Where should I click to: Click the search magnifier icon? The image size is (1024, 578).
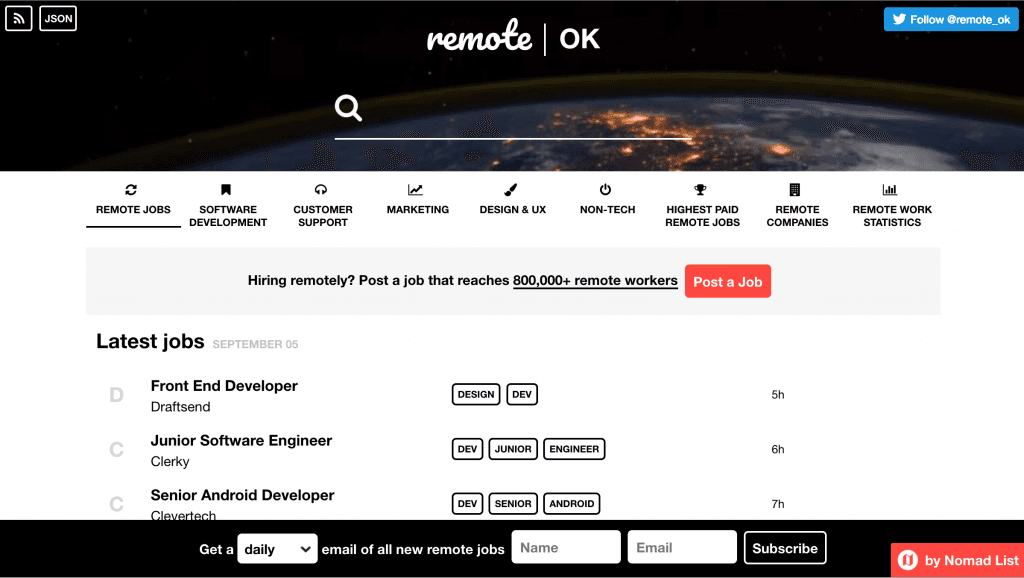pos(348,108)
